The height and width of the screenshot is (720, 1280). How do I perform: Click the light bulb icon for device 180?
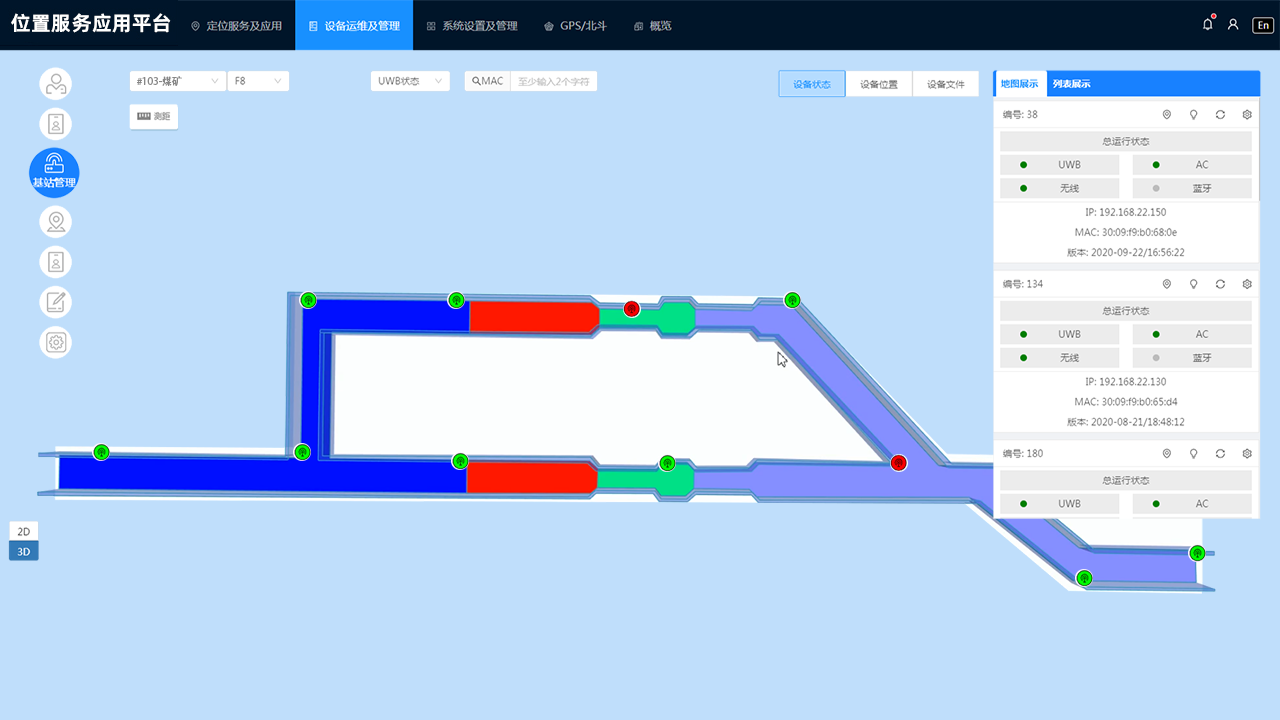click(x=1193, y=453)
